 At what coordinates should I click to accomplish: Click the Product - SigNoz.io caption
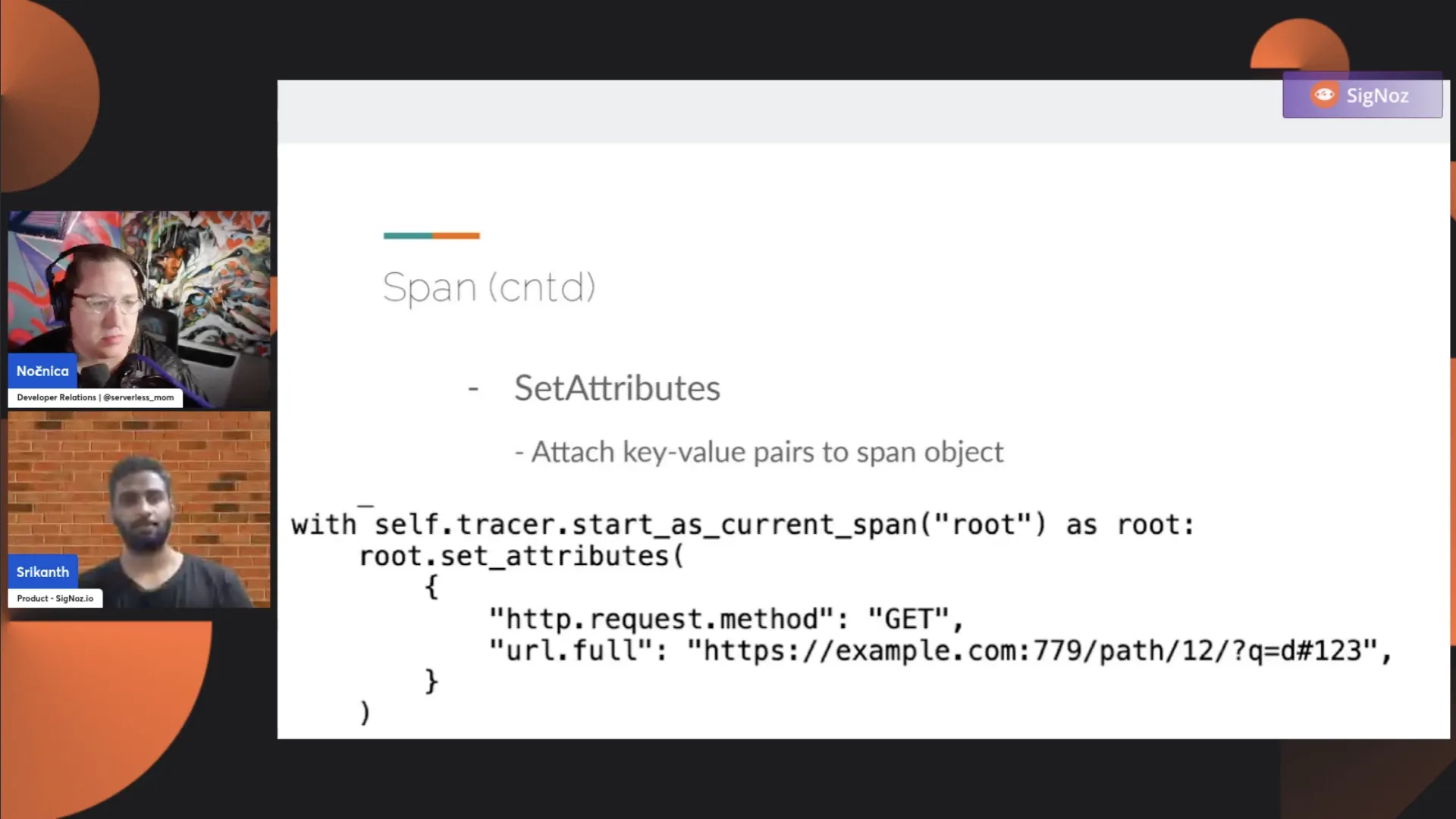pos(55,598)
